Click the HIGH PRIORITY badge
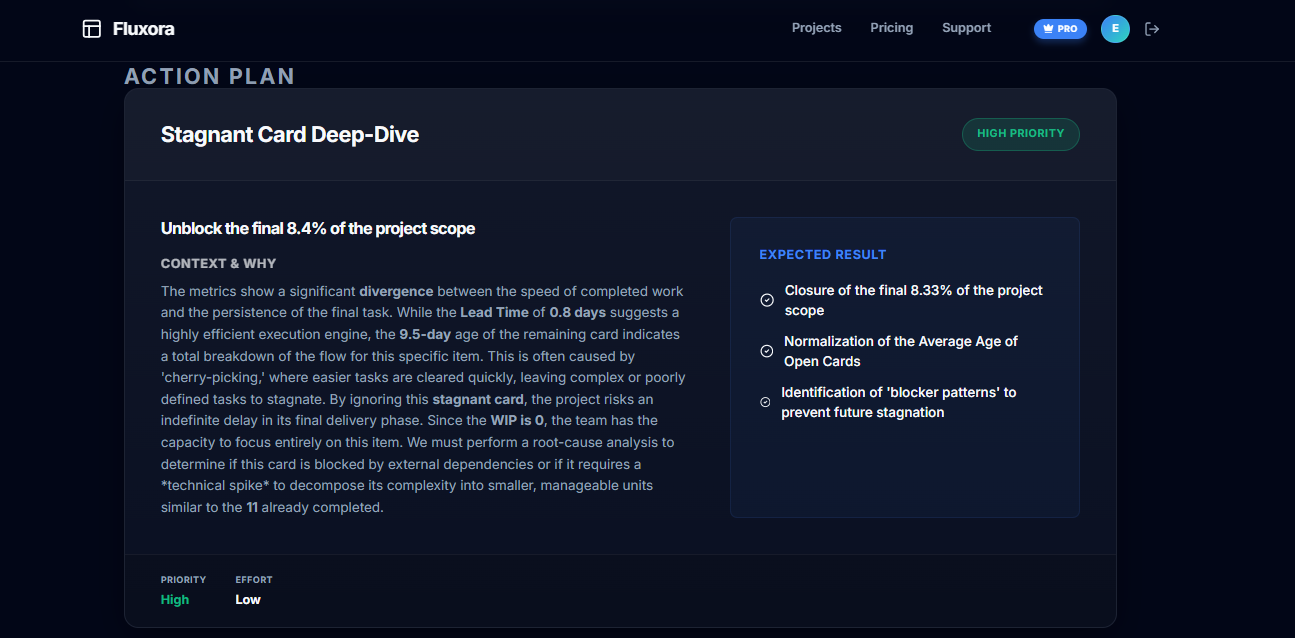Screen dimensions: 1295x638 point(1020,134)
